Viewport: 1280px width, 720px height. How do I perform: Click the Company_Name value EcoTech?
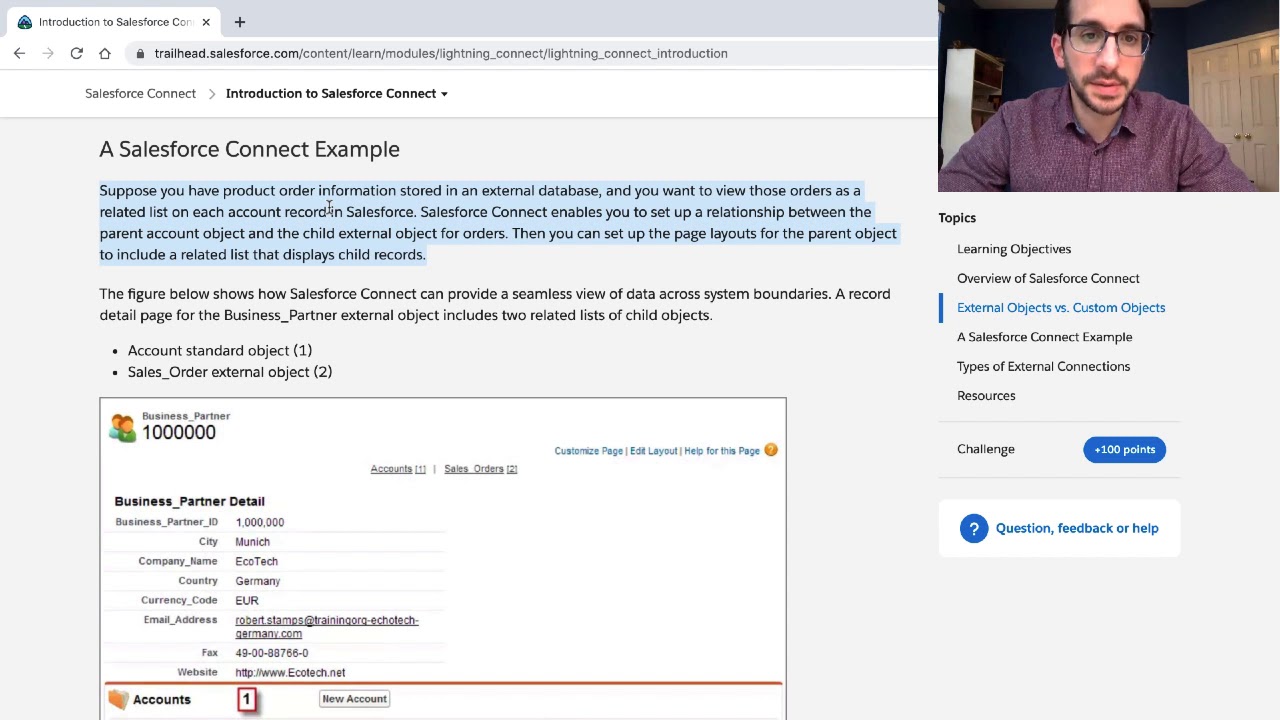[x=256, y=562]
